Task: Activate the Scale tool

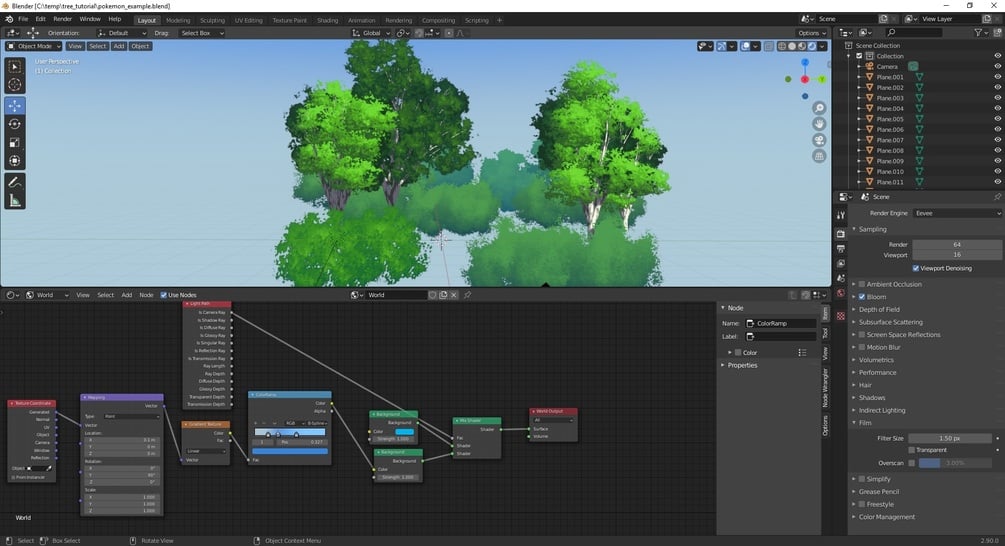Action: pos(15,142)
